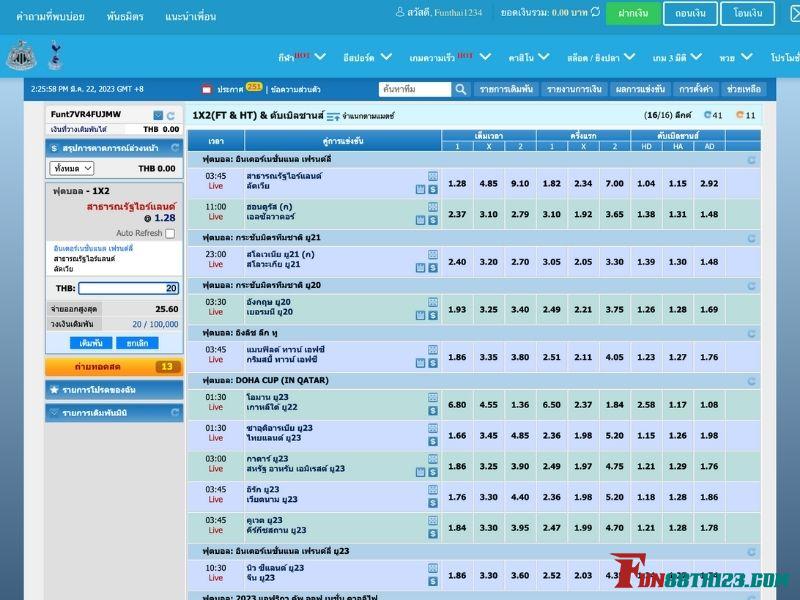Click the เดิมพัน place bet button
Screen dimensions: 800x600
click(91, 343)
